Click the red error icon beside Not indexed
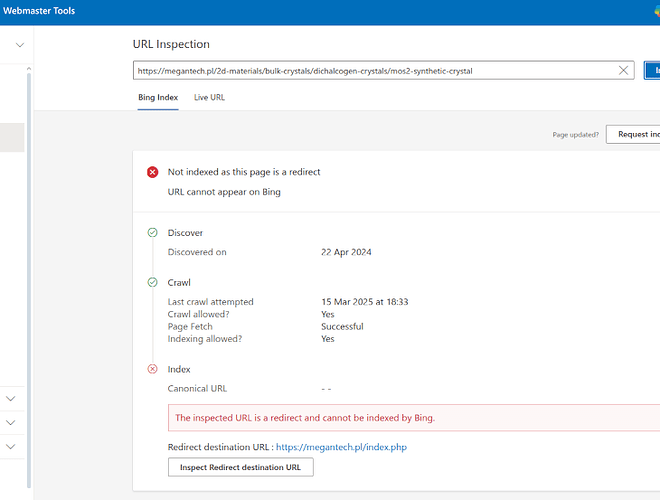 tap(152, 172)
